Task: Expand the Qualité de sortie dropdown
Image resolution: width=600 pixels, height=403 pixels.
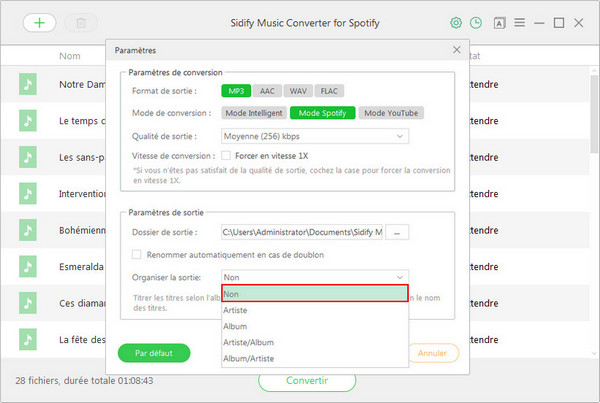Action: click(x=315, y=136)
